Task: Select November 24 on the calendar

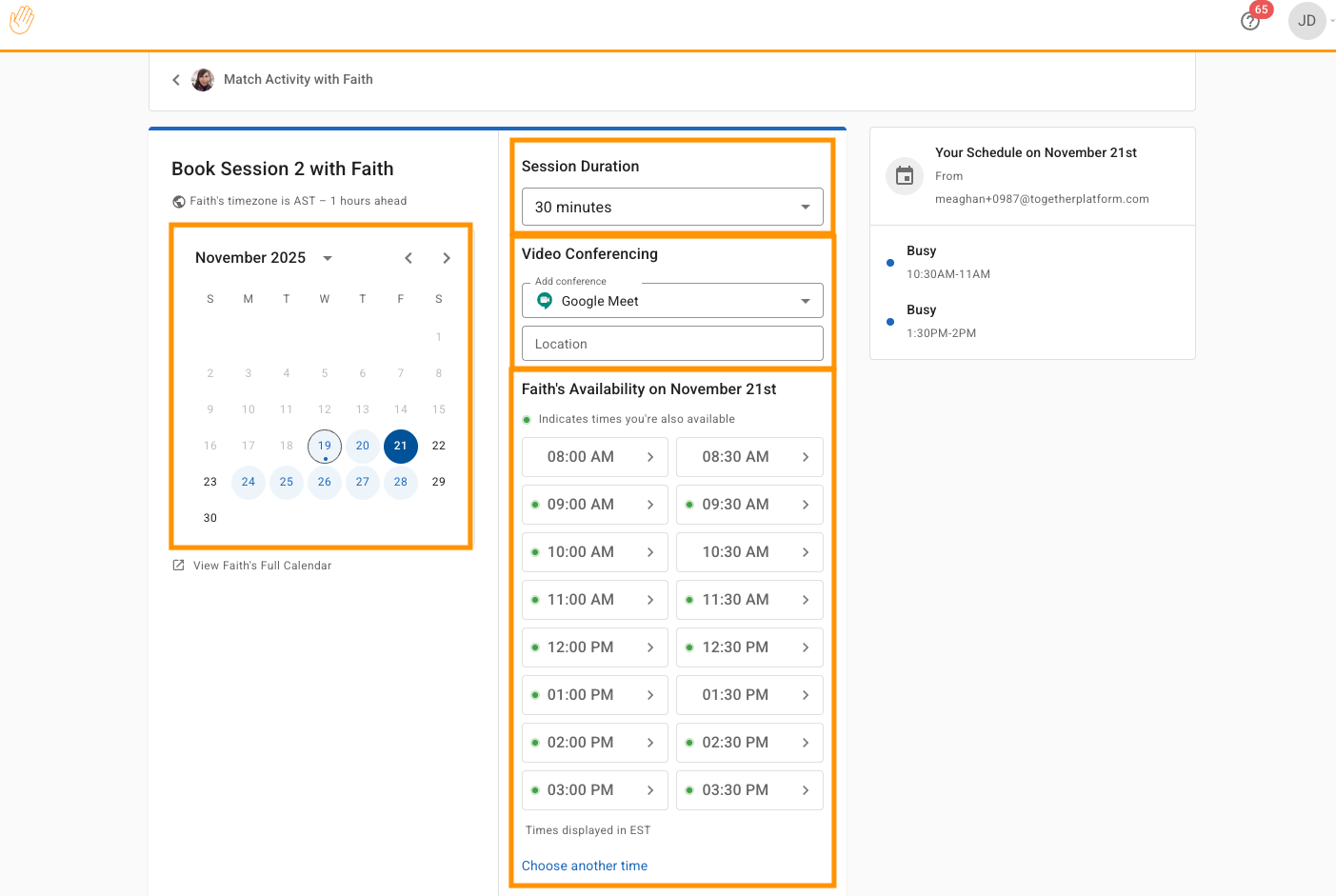Action: coord(249,482)
